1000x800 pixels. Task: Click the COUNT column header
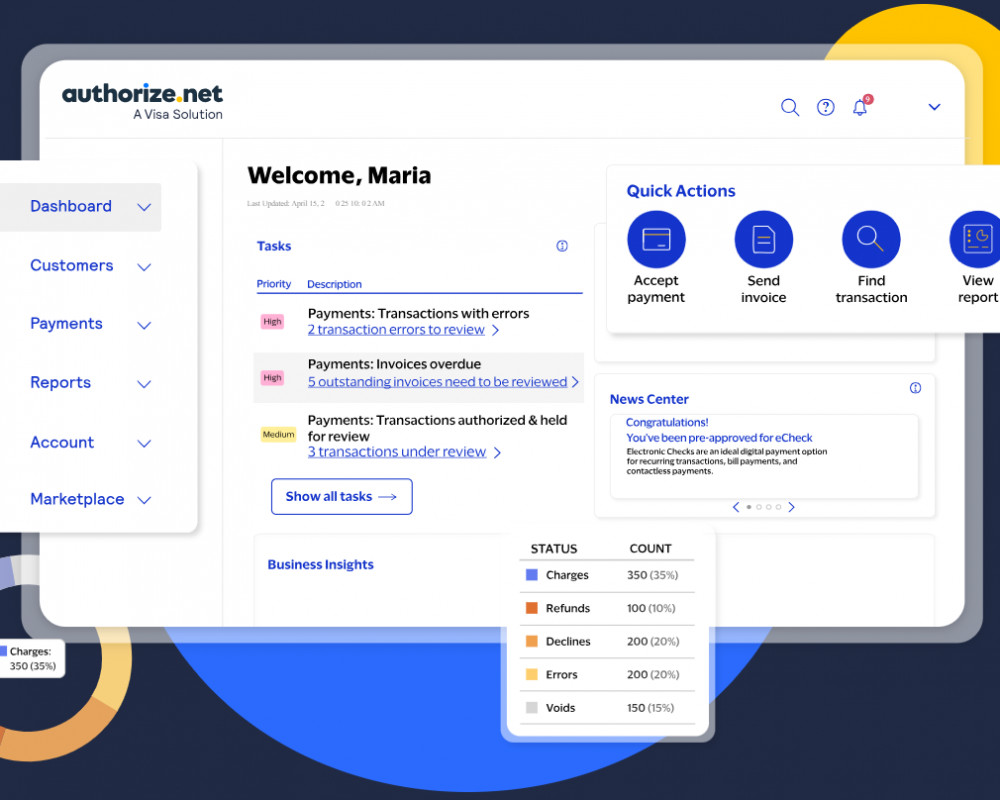[651, 549]
